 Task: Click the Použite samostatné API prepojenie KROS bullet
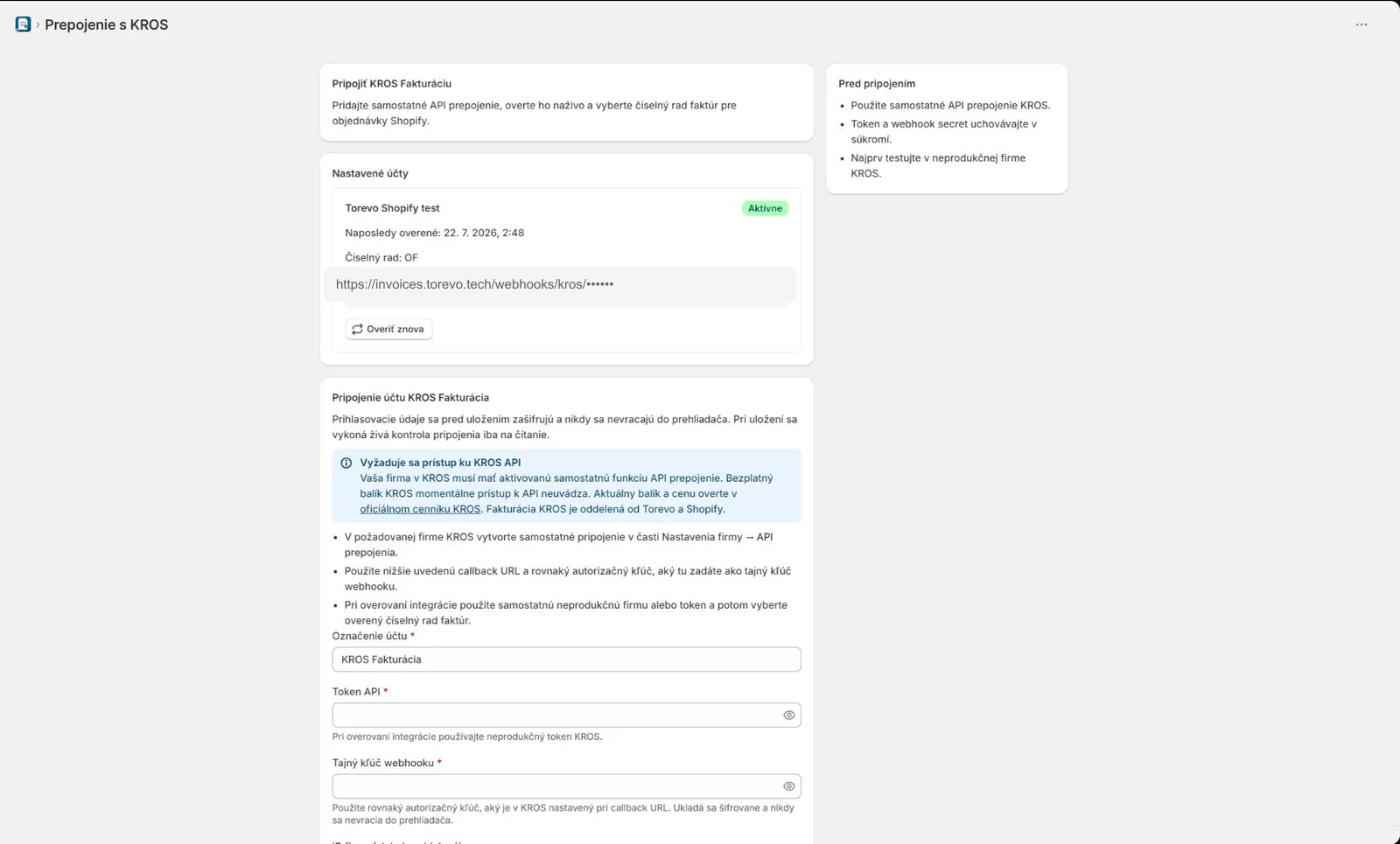(950, 105)
